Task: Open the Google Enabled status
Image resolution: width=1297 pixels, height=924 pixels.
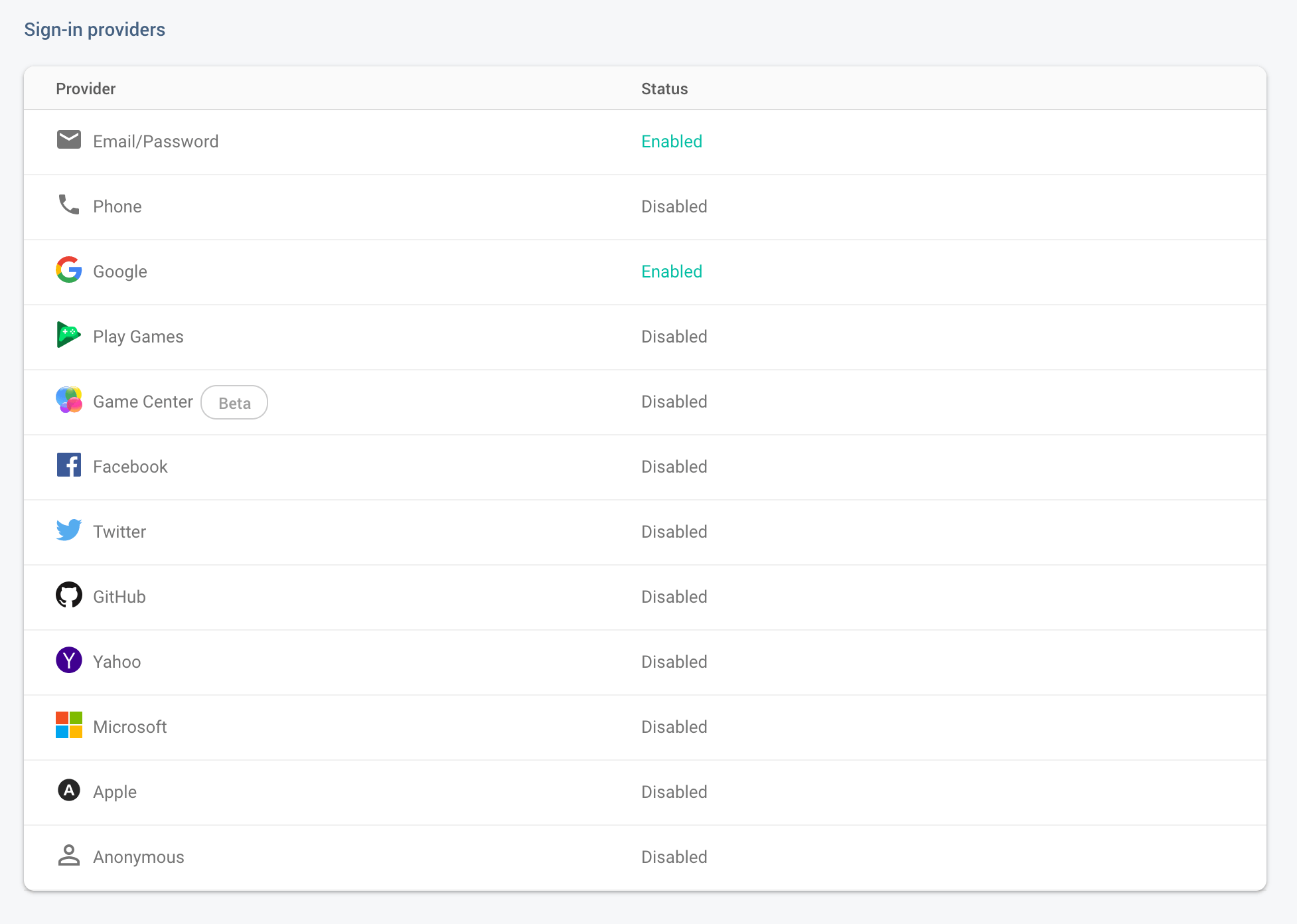Action: click(x=671, y=271)
